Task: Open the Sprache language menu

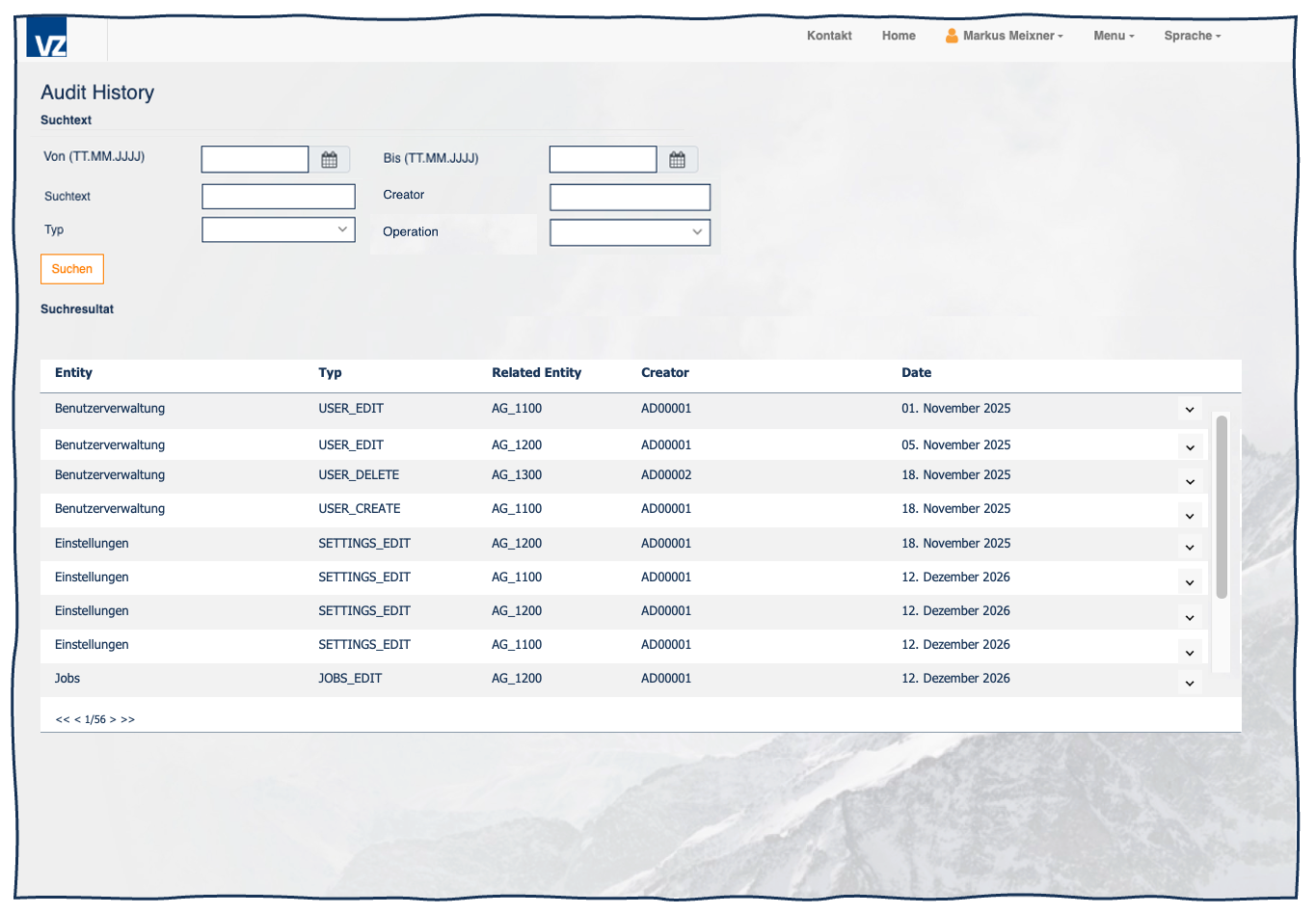Action: (x=1193, y=36)
